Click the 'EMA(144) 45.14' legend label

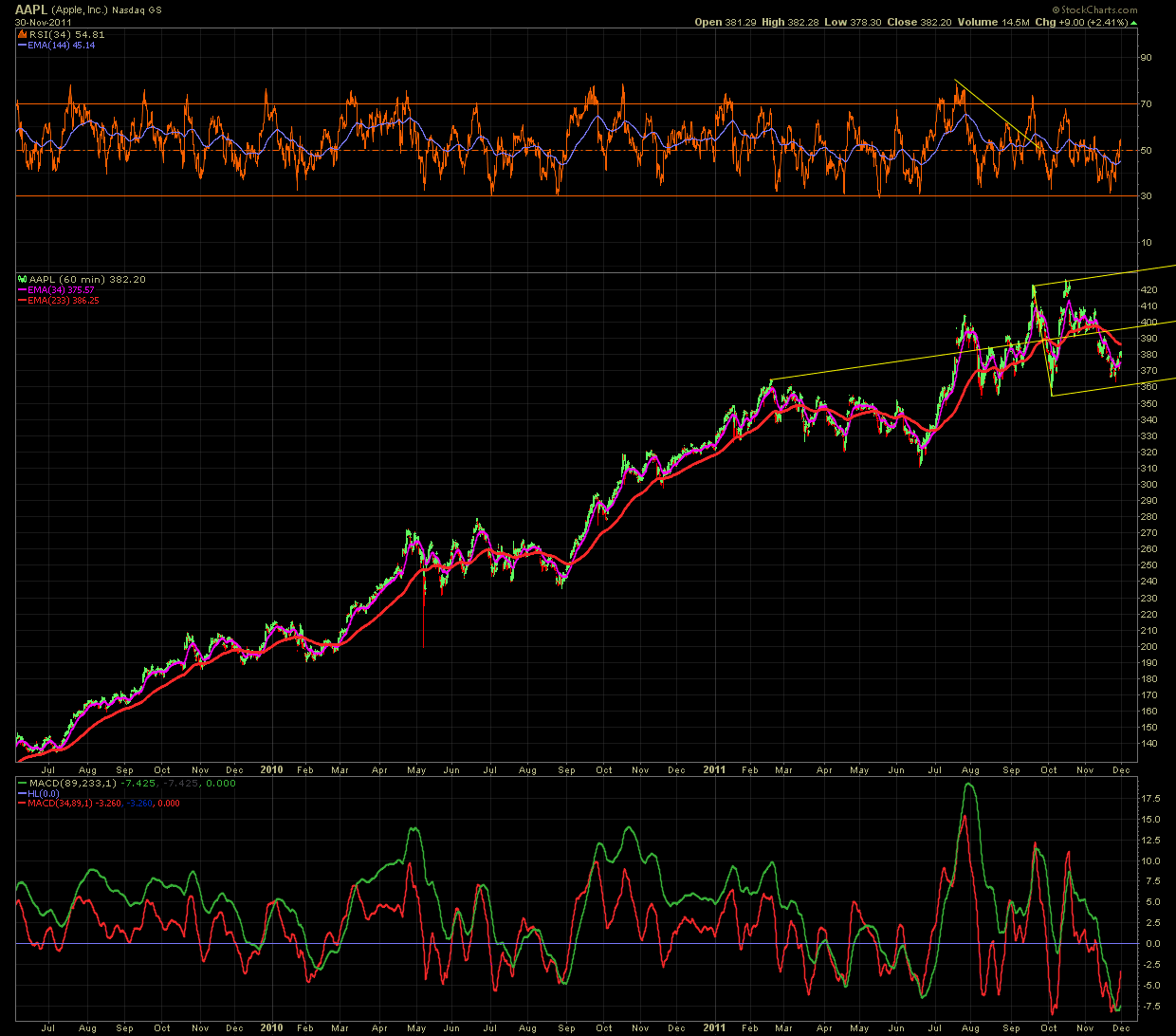[x=62, y=45]
